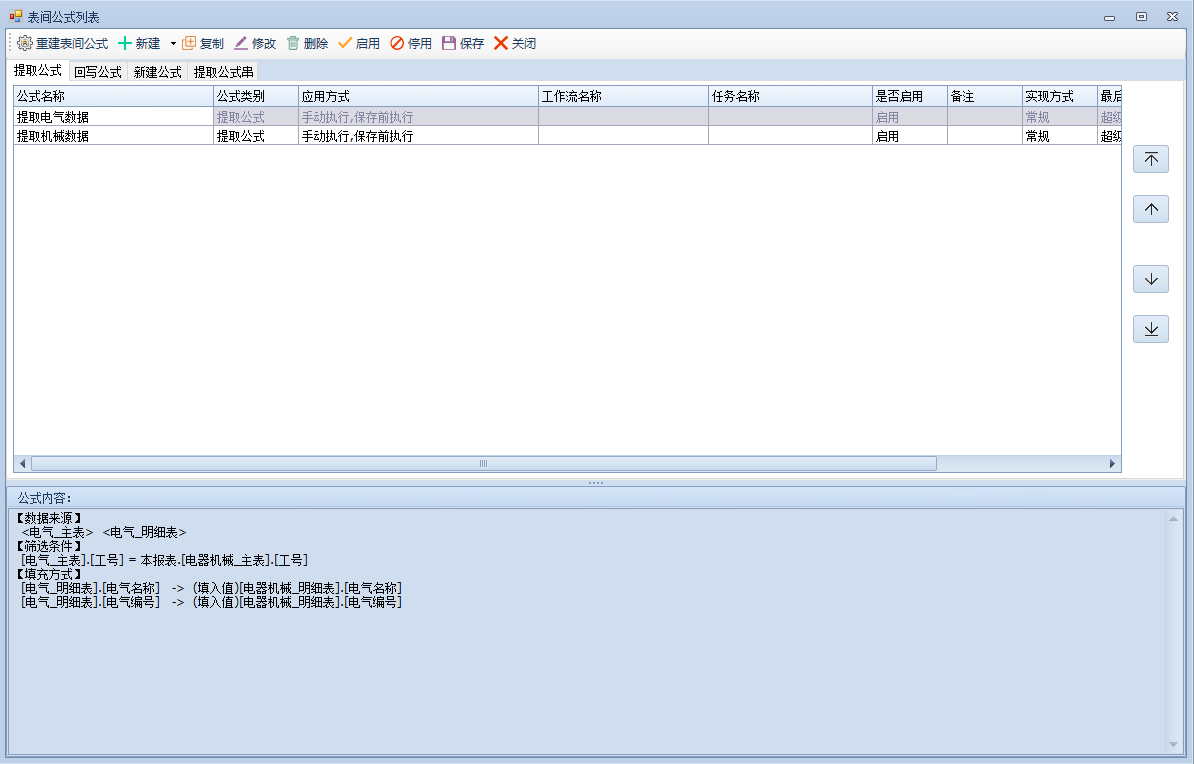Click the 复制 copy icon

[189, 44]
